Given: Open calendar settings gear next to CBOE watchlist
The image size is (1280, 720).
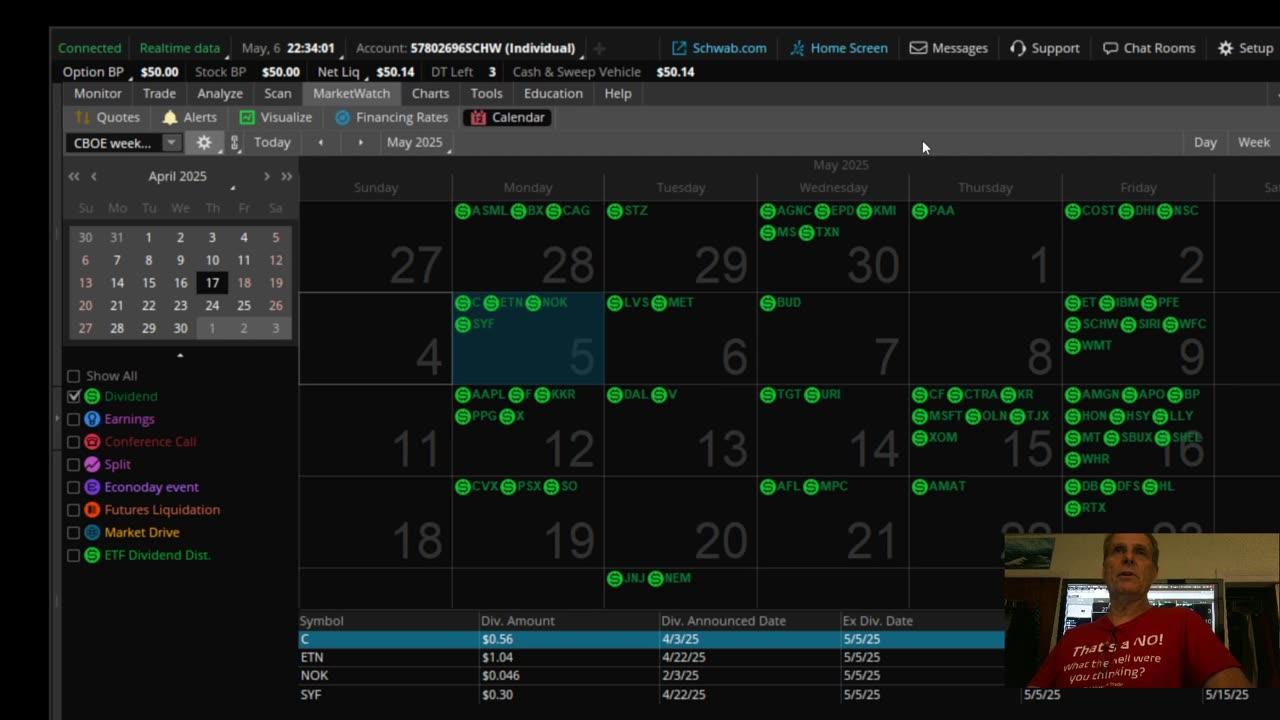Looking at the screenshot, I should tap(204, 143).
